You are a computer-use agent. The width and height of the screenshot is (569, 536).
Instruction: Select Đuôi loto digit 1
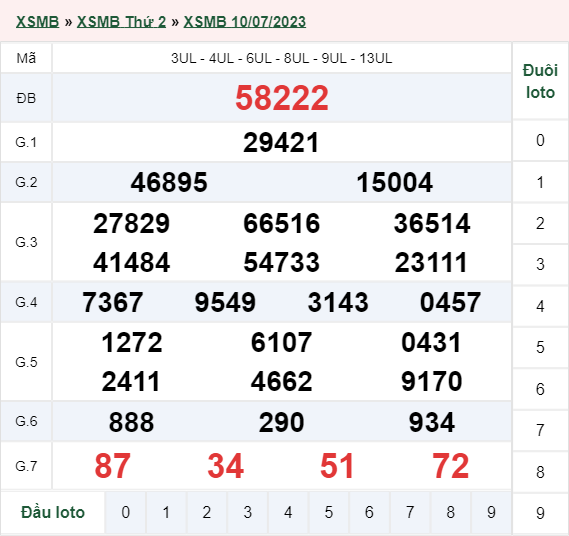point(540,182)
